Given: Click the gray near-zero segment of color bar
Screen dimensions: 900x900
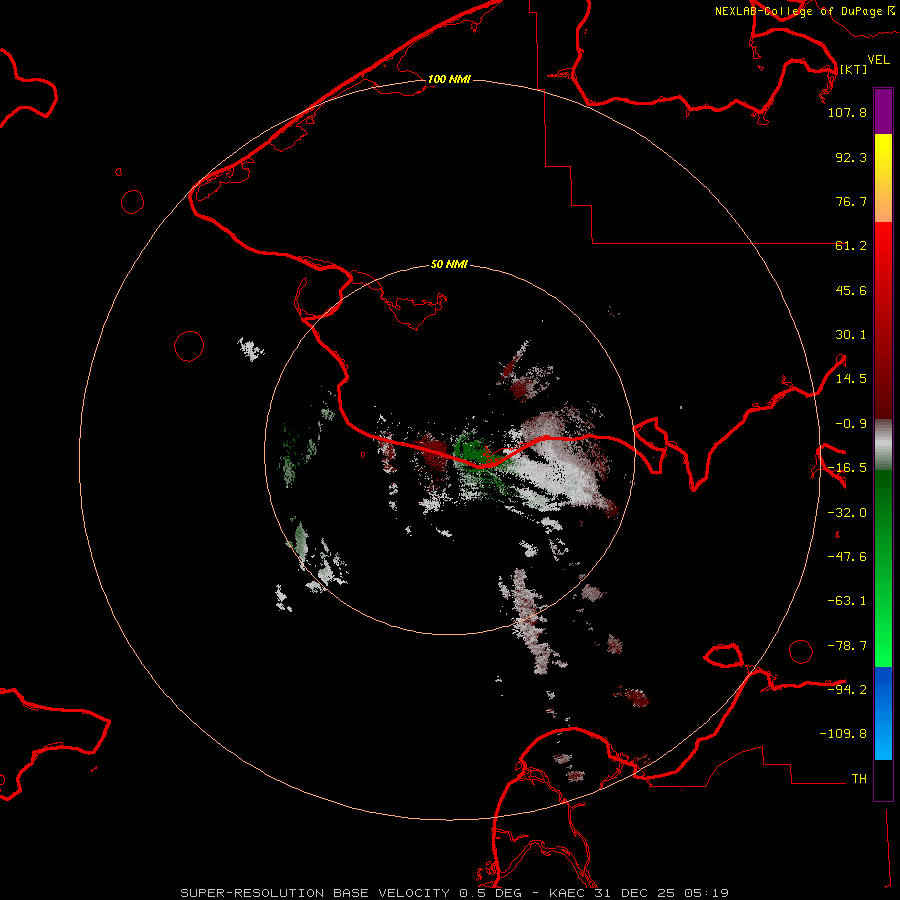Looking at the screenshot, I should [883, 445].
